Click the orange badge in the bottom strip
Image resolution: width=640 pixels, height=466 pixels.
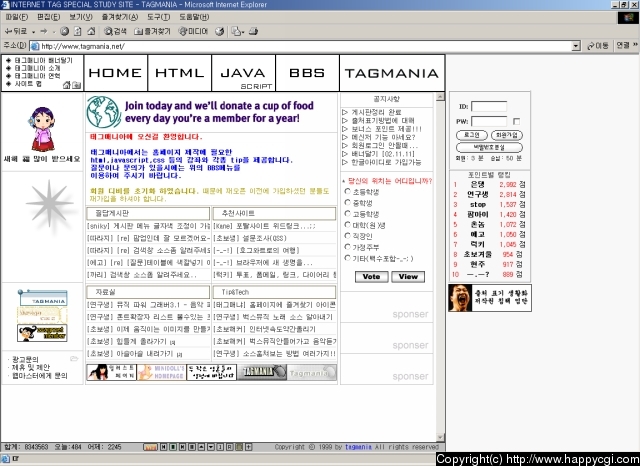(x=150, y=447)
